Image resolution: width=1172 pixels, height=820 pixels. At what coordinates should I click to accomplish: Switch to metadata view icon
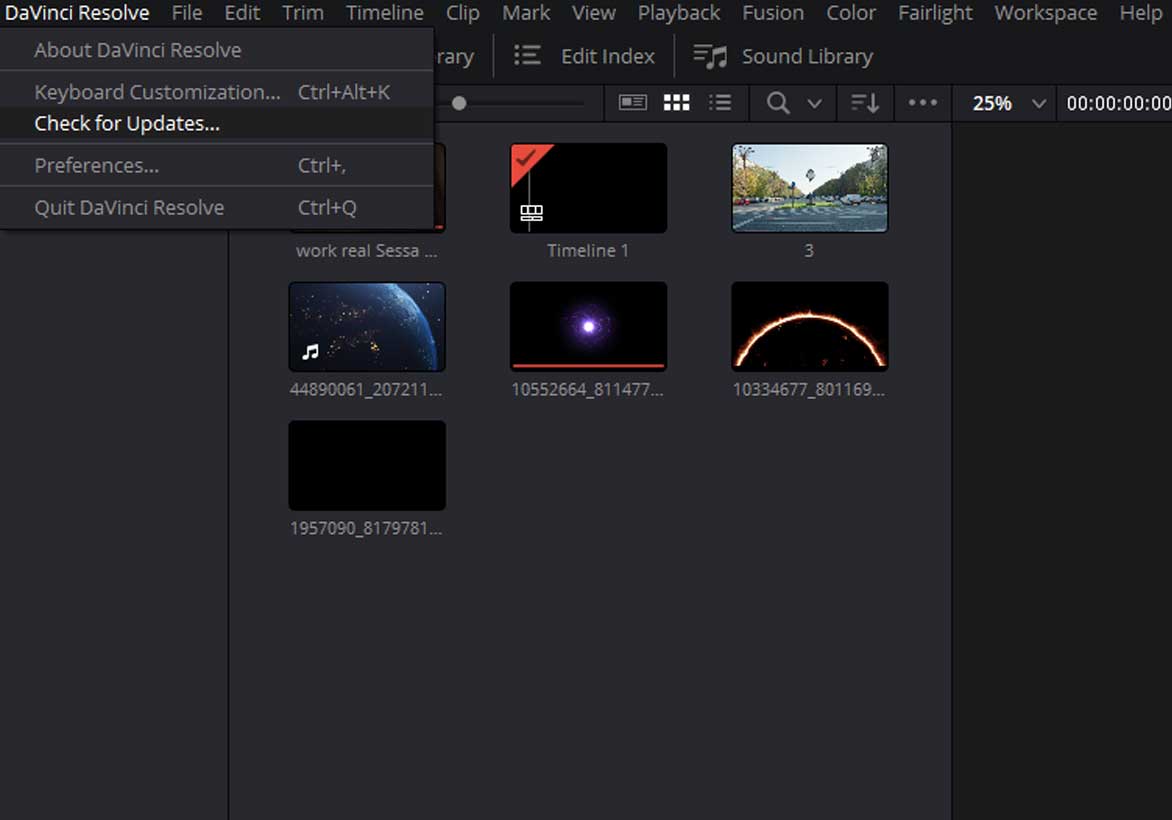(x=633, y=102)
